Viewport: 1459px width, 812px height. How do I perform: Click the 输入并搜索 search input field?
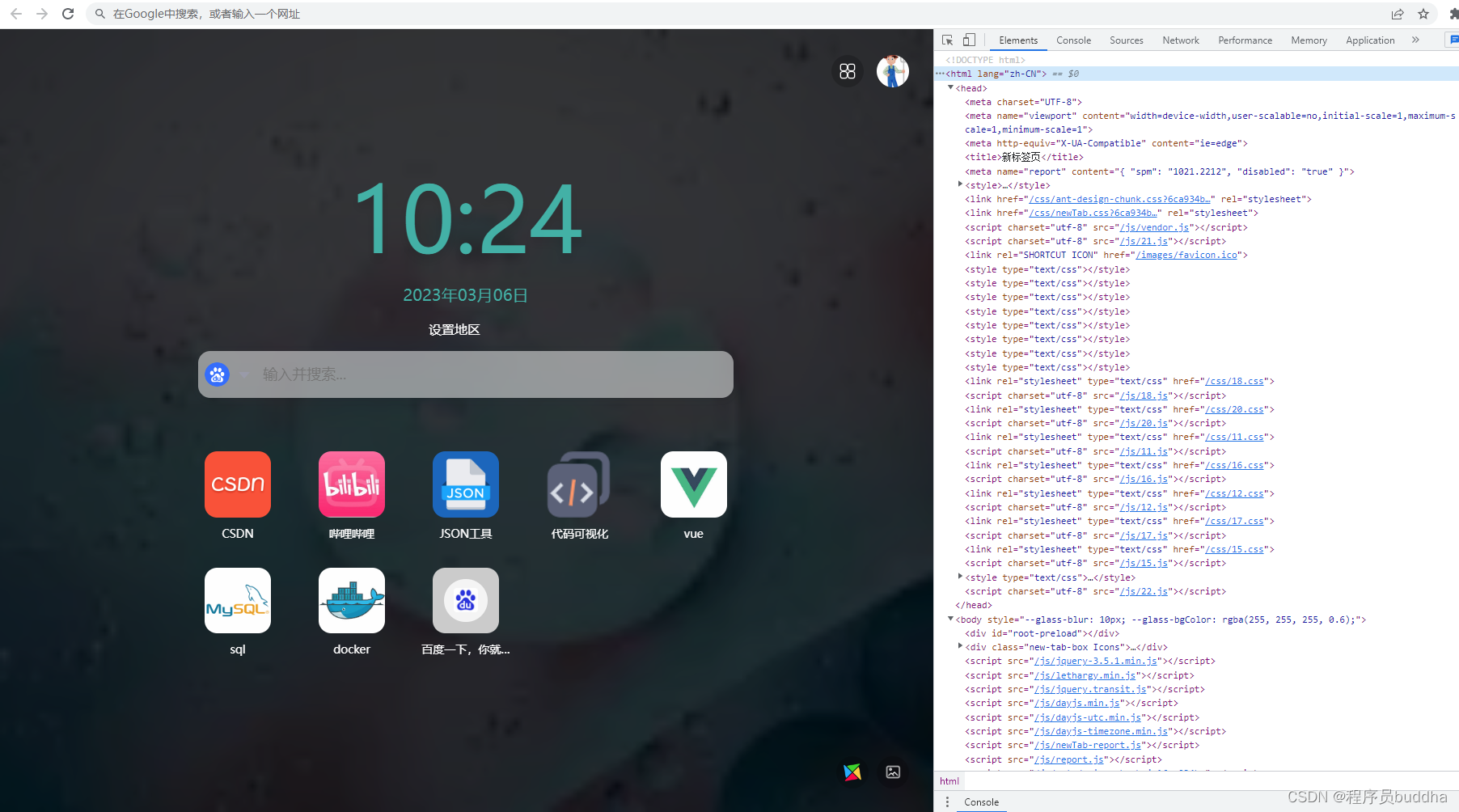pyautogui.click(x=466, y=374)
